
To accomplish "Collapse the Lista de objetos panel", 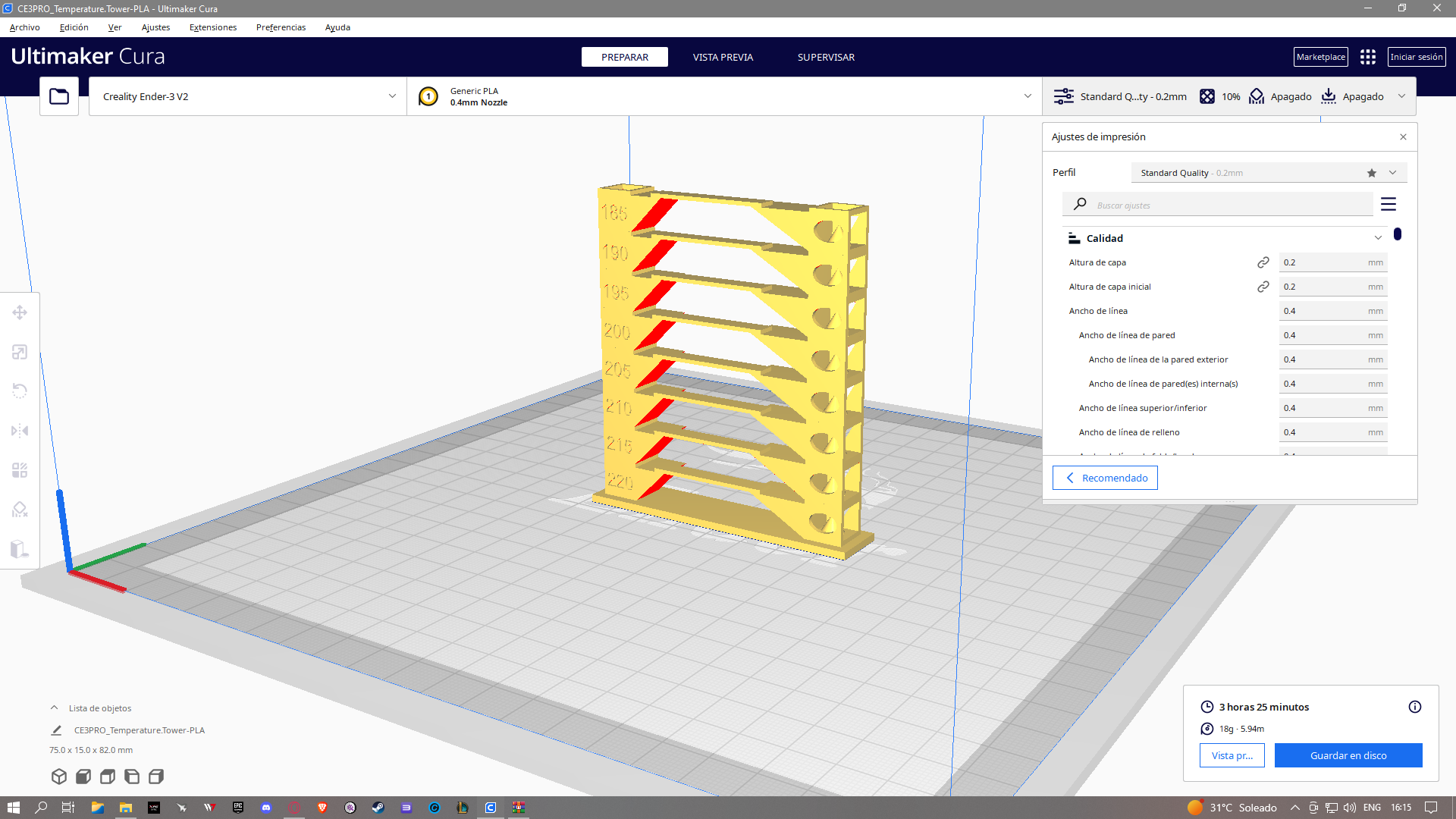I will click(54, 708).
